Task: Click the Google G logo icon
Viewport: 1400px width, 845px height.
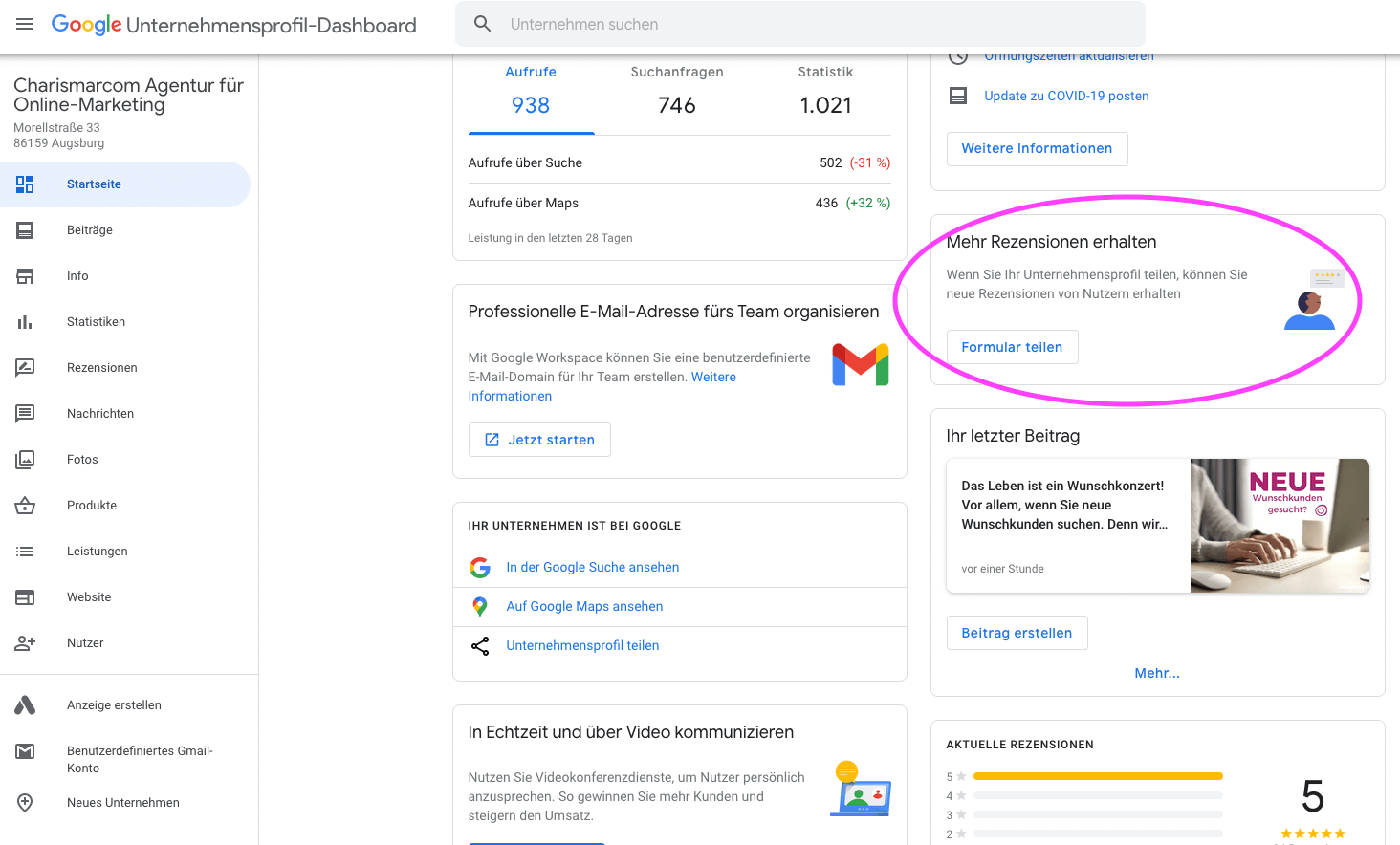Action: (x=480, y=568)
